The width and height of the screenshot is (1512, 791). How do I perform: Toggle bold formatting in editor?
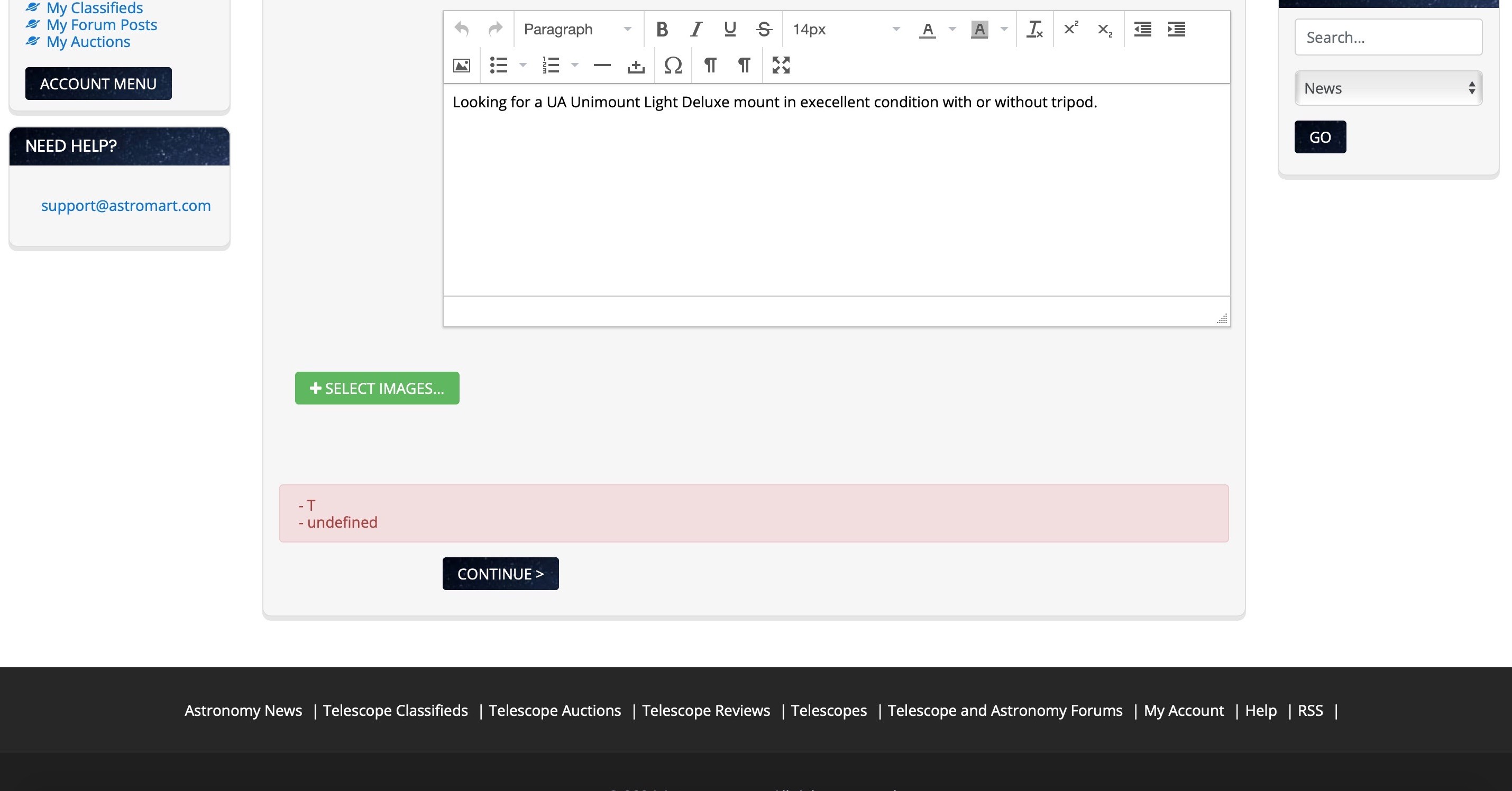662,29
